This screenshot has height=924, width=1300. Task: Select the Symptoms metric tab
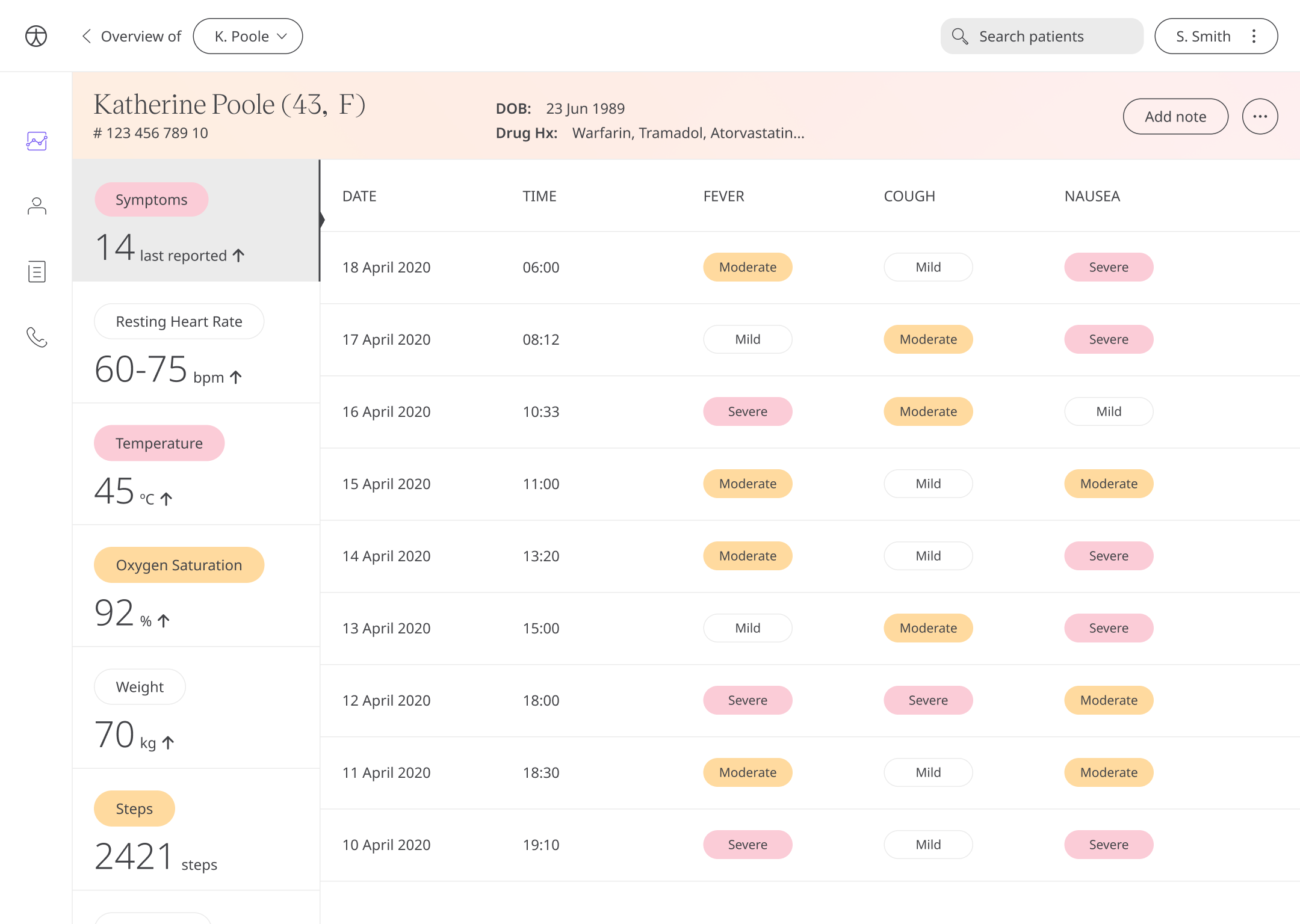152,200
